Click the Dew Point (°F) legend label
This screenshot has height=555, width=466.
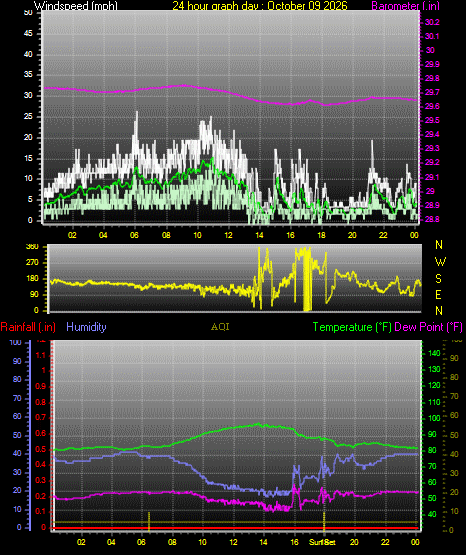pyautogui.click(x=428, y=327)
